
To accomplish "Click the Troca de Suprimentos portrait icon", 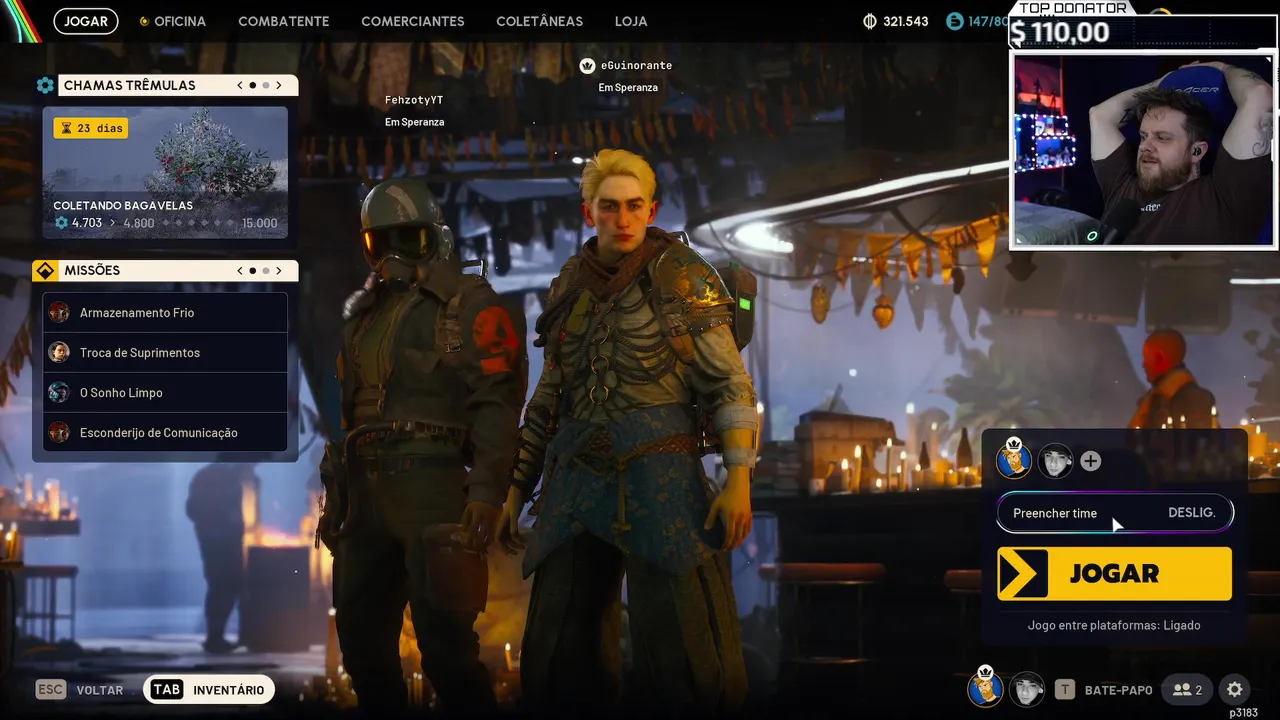I will [59, 352].
